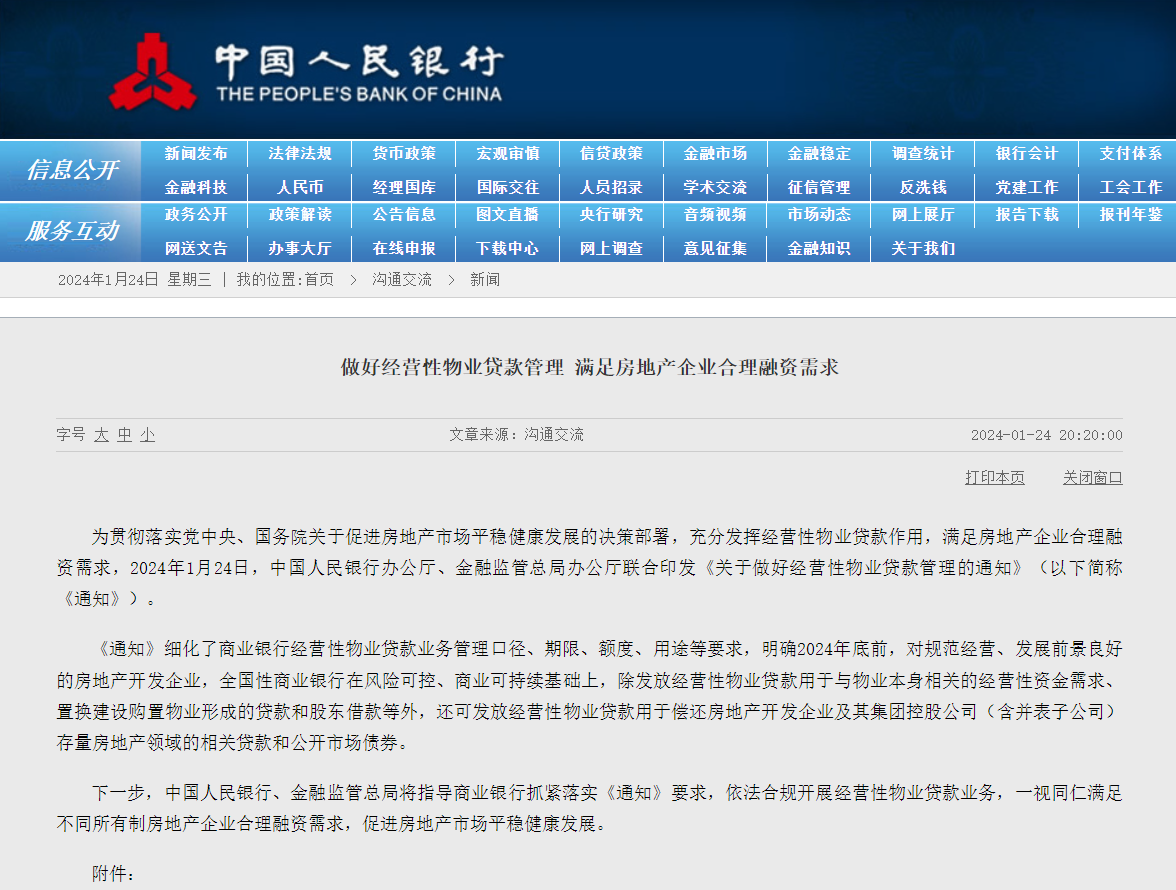Click the 附件: label
Image resolution: width=1176 pixels, height=890 pixels.
point(113,874)
